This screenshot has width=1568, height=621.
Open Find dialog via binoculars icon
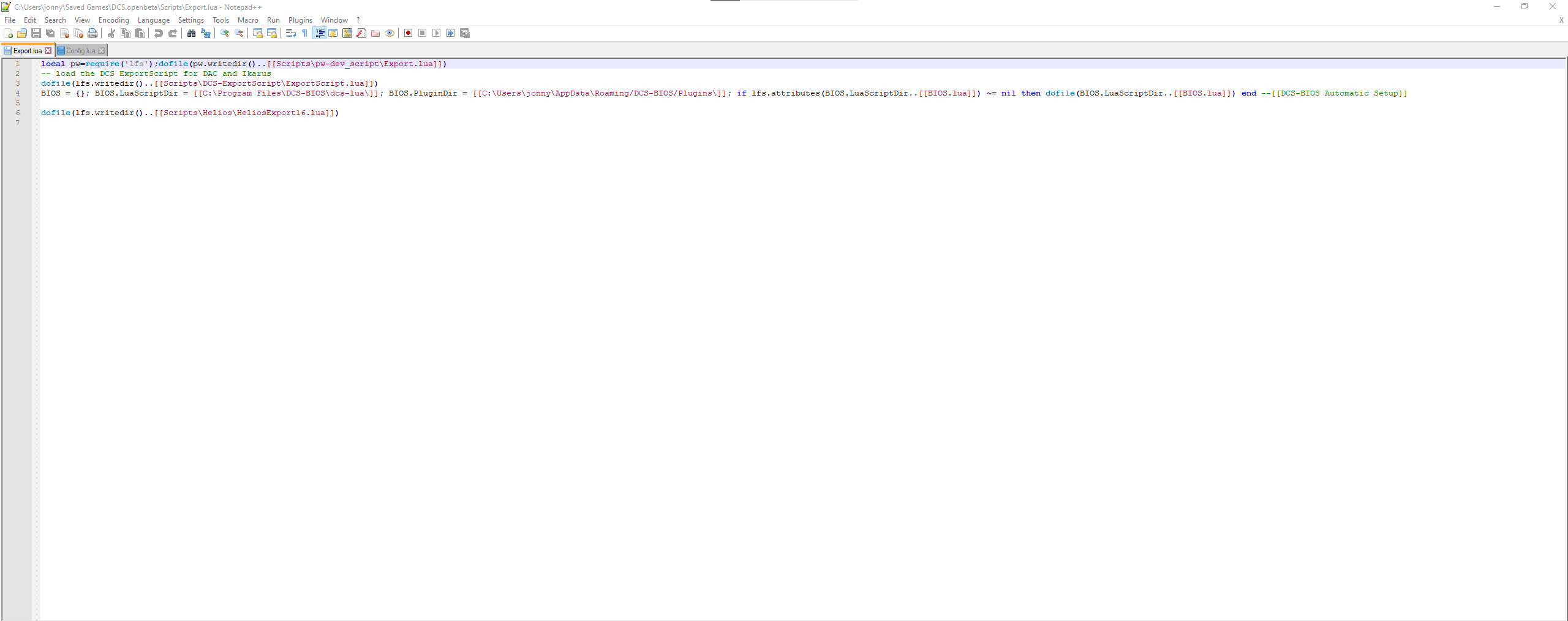click(192, 33)
